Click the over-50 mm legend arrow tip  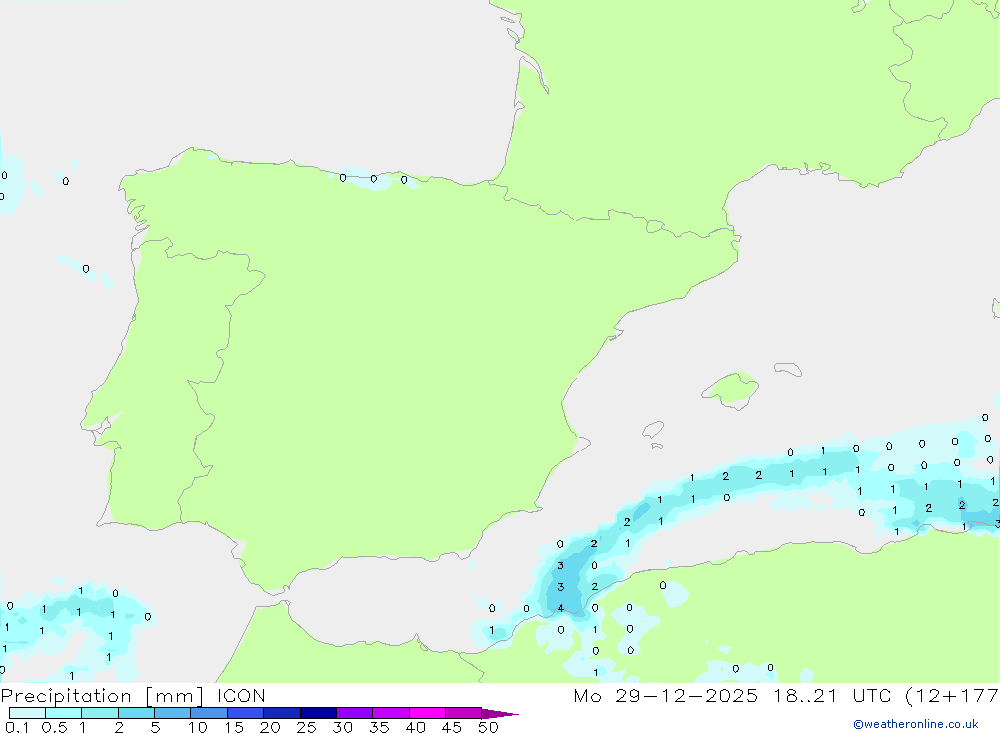click(499, 713)
